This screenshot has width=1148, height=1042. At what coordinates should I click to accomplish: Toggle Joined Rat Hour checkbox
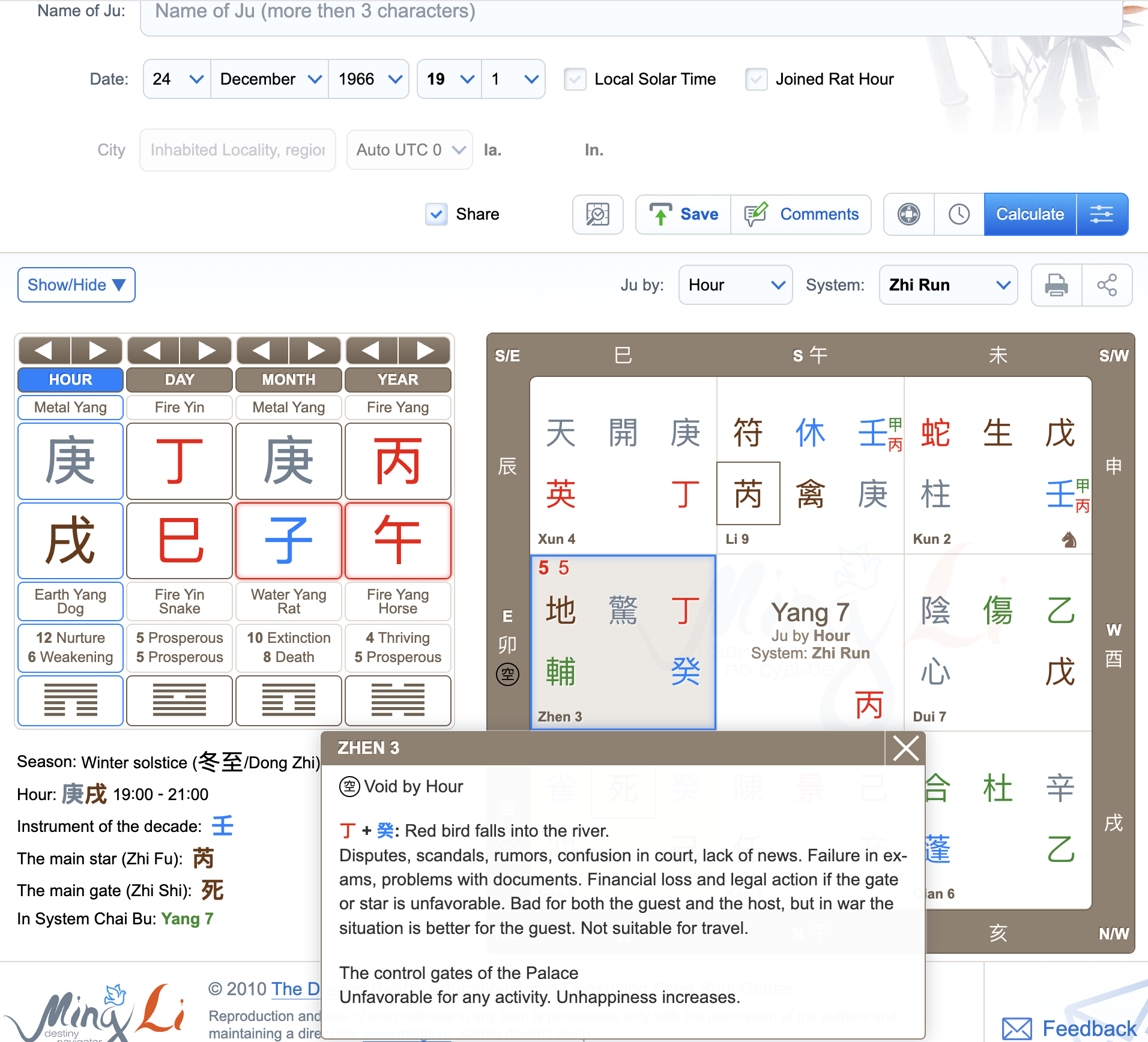[x=757, y=79]
